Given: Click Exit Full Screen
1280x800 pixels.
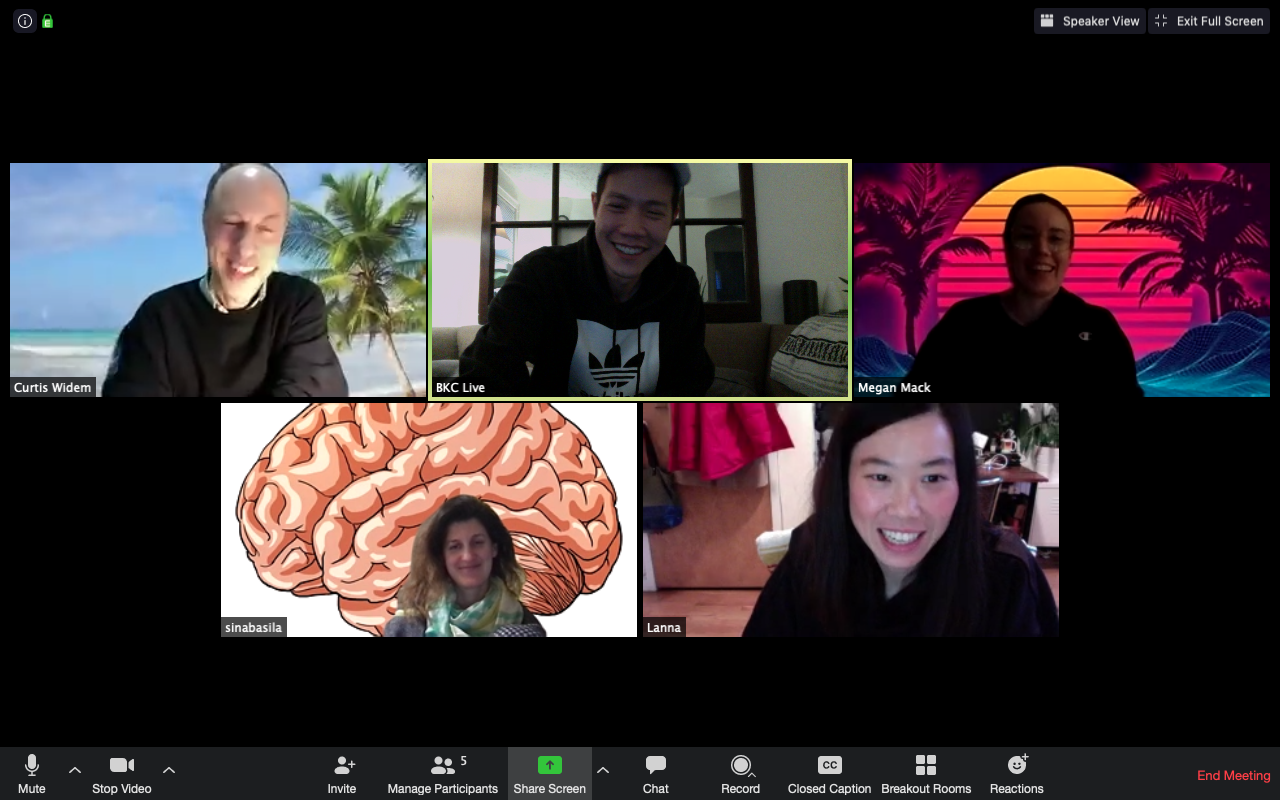Looking at the screenshot, I should tap(1209, 21).
